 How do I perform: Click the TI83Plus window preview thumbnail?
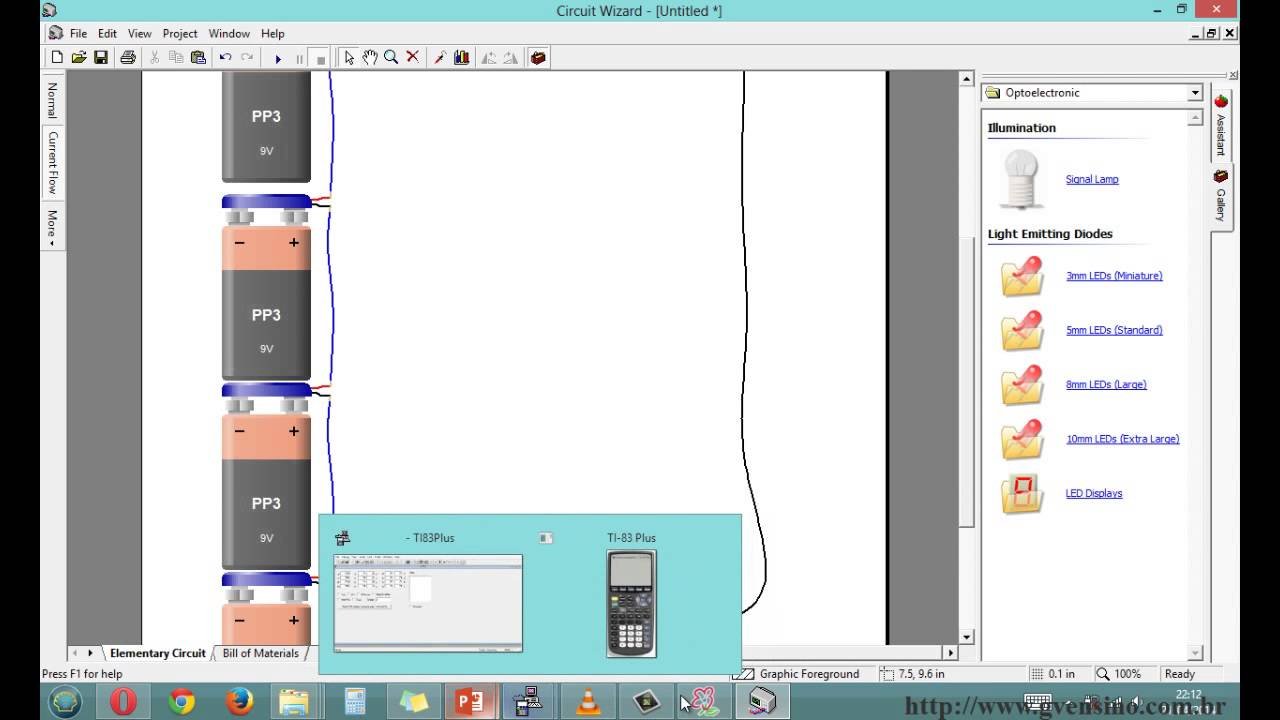coord(428,602)
